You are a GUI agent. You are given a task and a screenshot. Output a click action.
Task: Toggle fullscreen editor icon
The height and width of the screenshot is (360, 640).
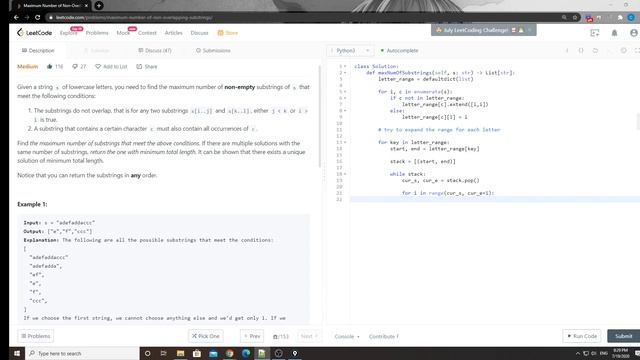click(637, 51)
